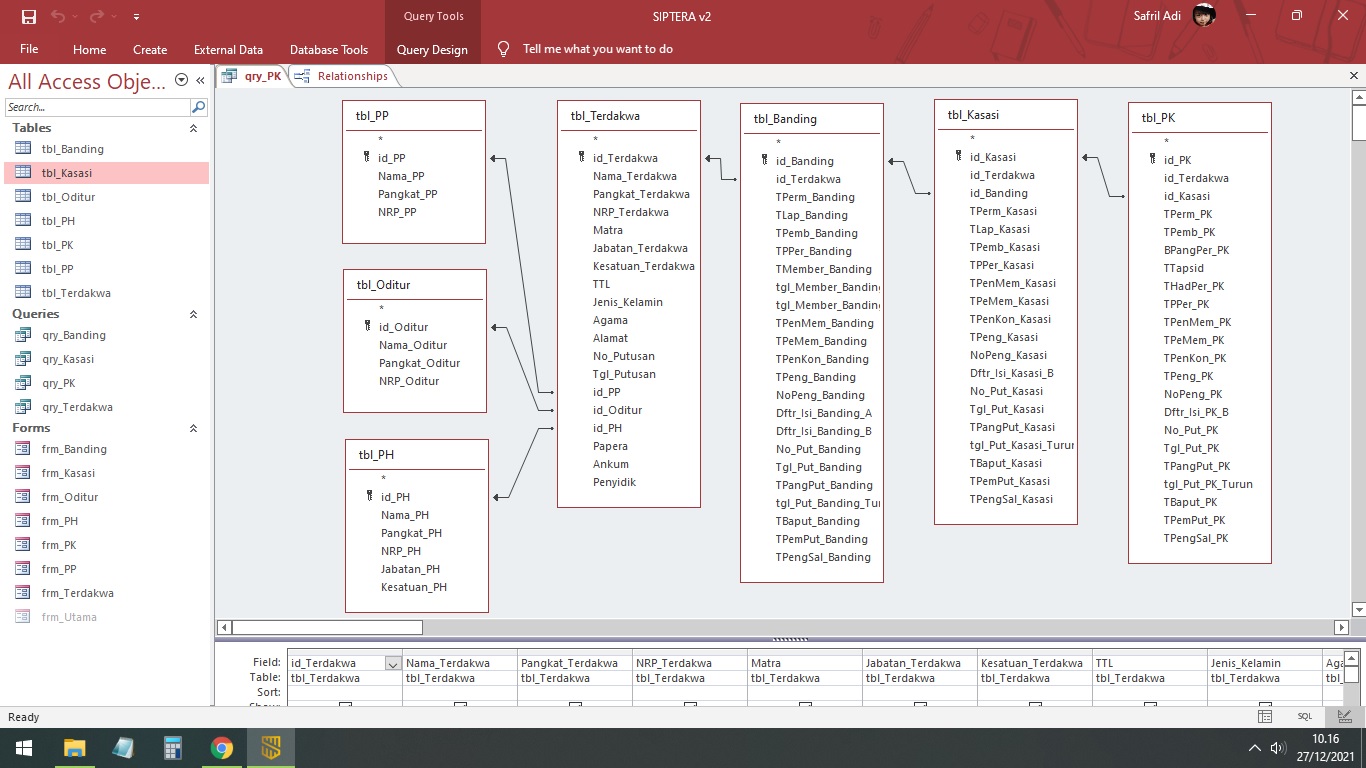The height and width of the screenshot is (768, 1366).
Task: Click the Safril Adi account name
Action: point(1157,16)
